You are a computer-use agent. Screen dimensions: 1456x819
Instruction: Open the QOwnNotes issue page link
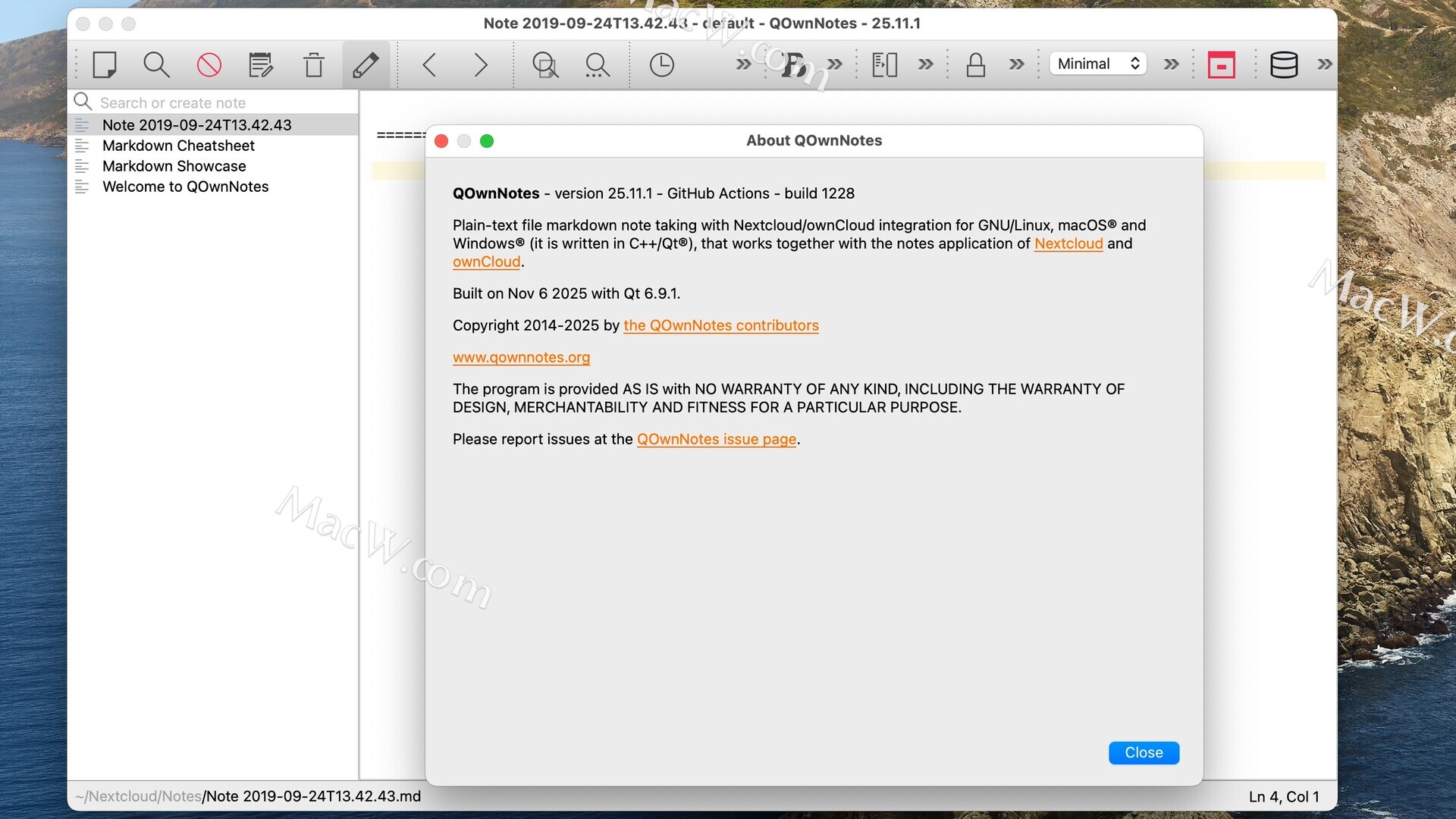point(716,439)
